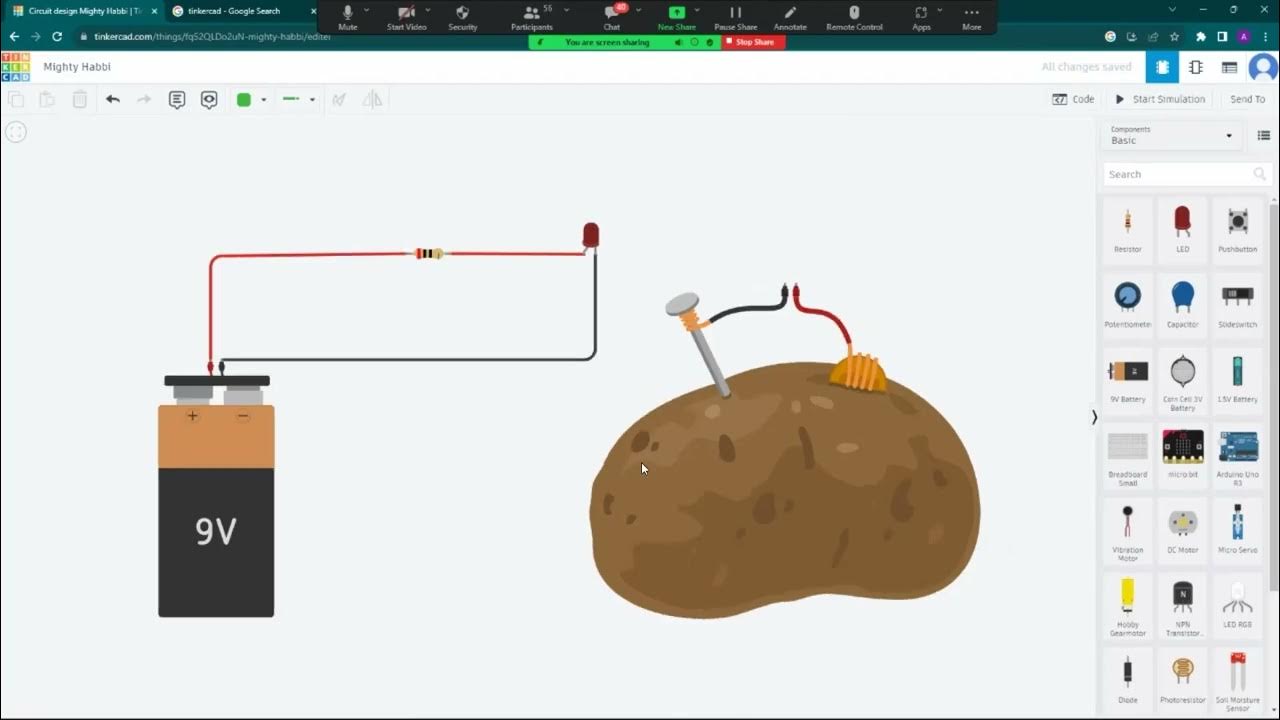Toggle notes visibility icon
The height and width of the screenshot is (720, 1280).
point(209,99)
